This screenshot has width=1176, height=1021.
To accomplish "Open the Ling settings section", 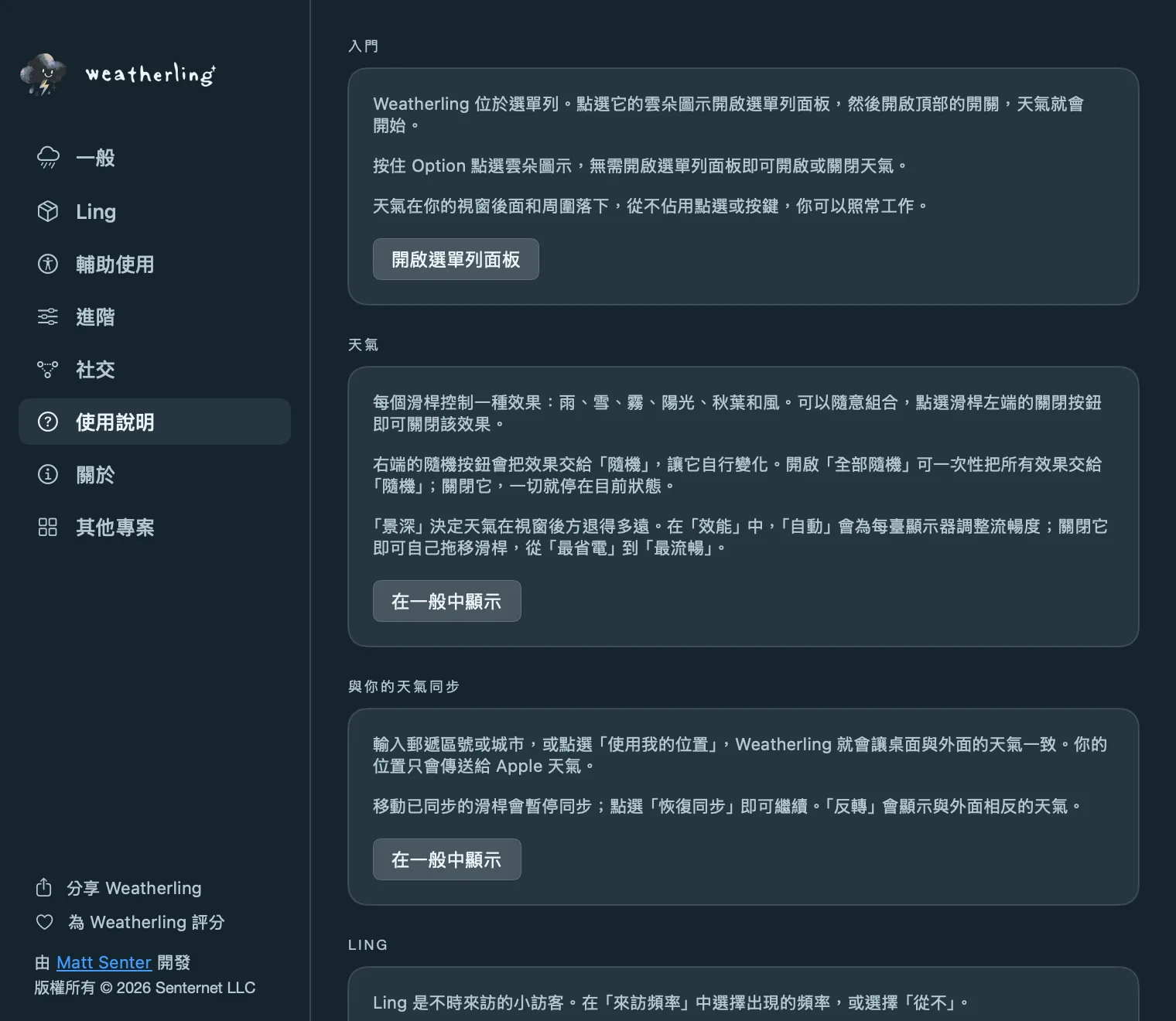I will 155,211.
